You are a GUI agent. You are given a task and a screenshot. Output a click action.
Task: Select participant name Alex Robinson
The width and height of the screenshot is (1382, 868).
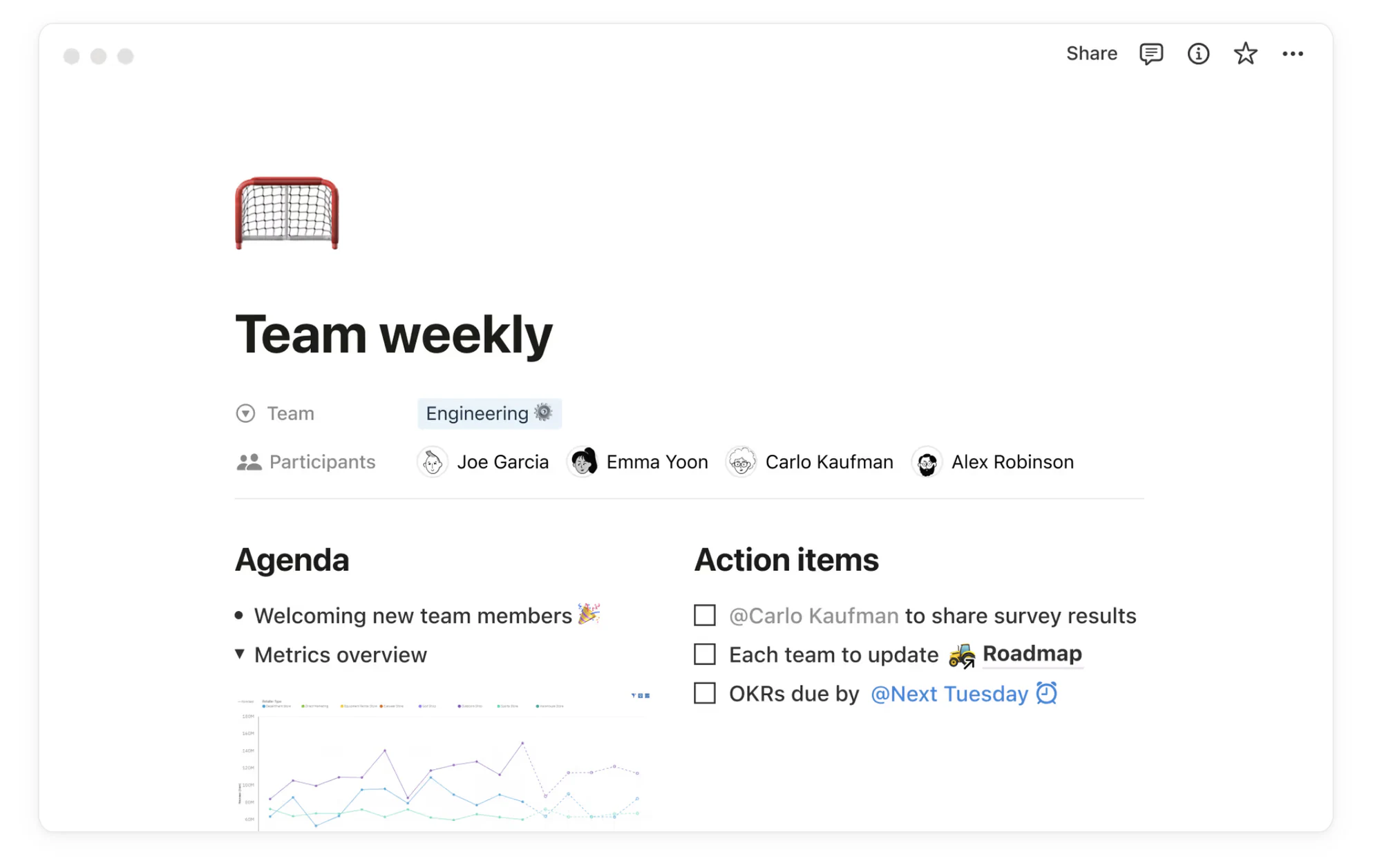[x=1012, y=462]
